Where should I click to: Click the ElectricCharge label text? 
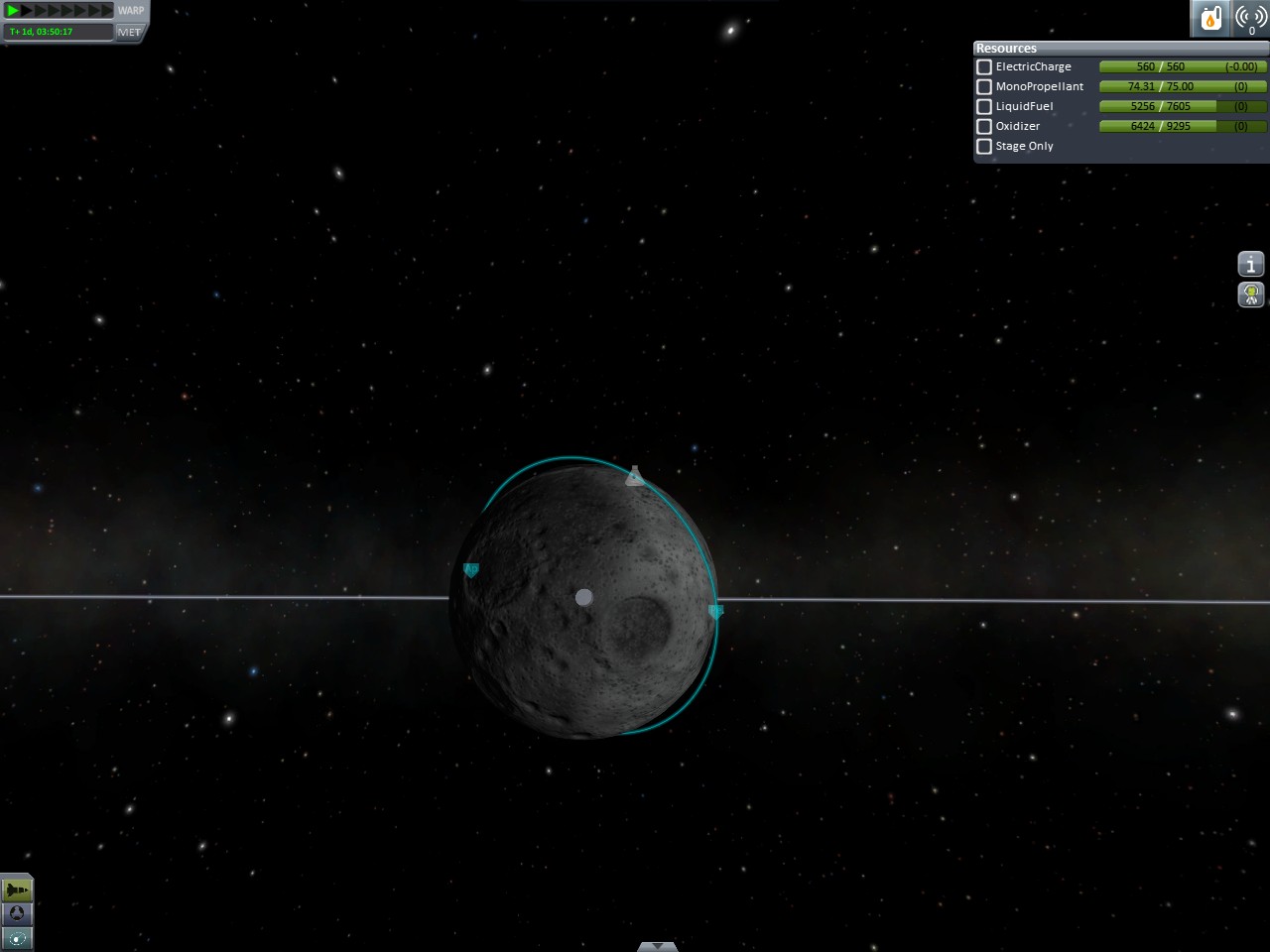1034,66
